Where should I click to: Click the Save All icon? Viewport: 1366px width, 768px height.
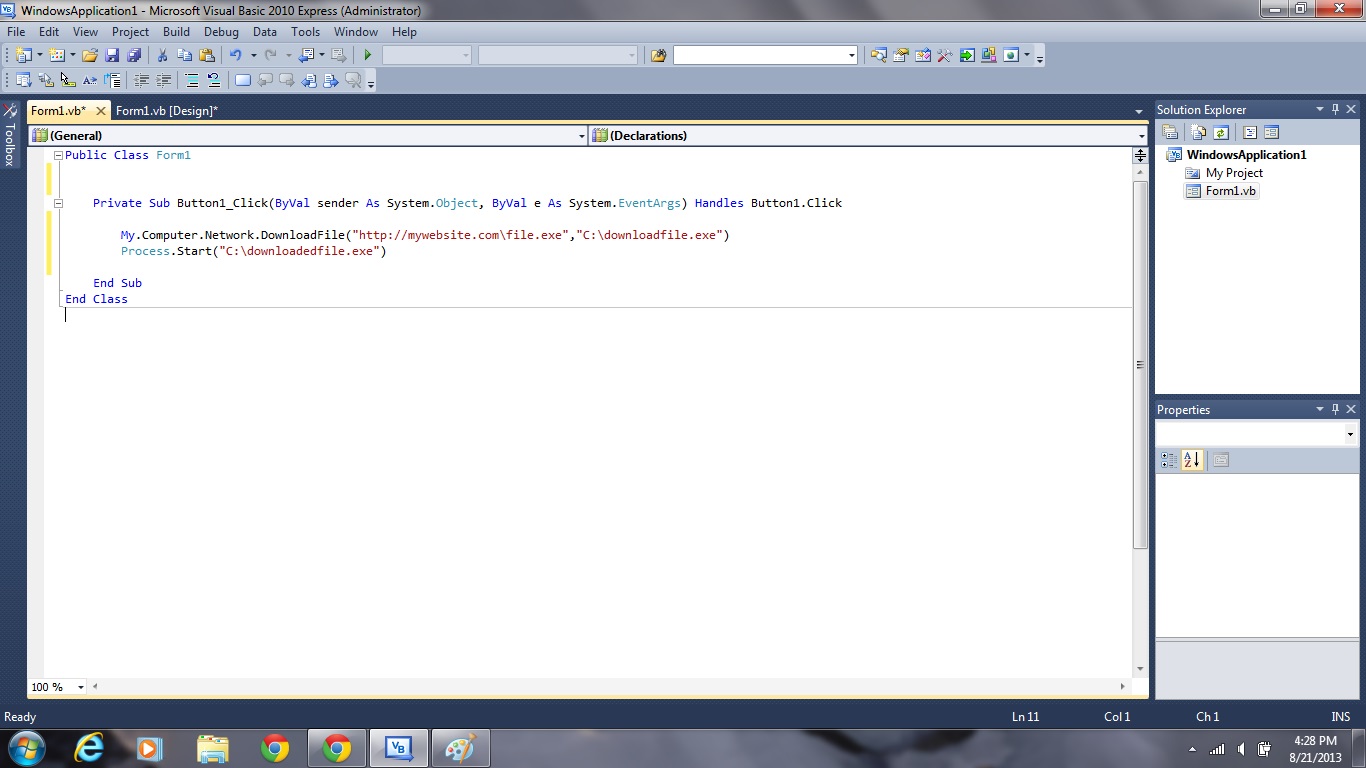(133, 56)
